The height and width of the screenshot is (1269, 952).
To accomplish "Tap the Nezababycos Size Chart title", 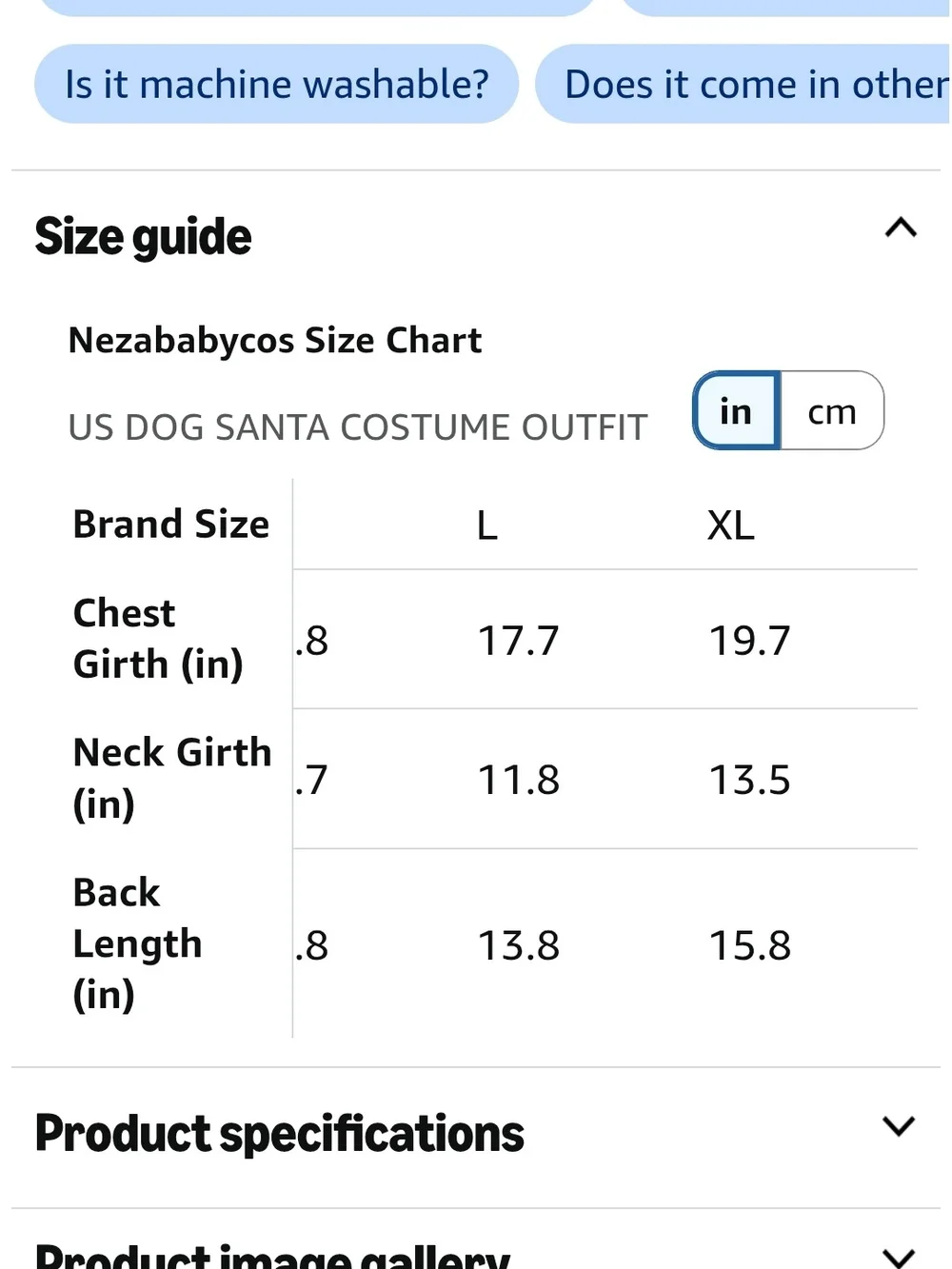I will point(275,341).
